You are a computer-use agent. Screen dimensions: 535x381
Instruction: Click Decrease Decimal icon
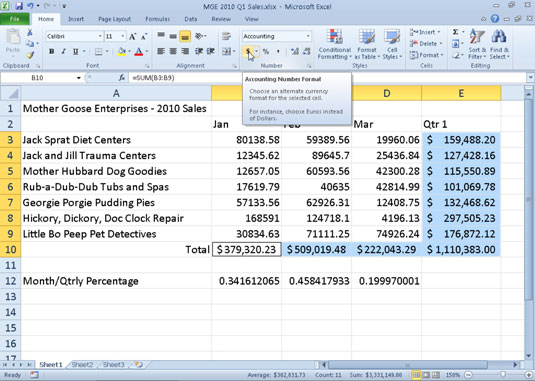click(306, 52)
